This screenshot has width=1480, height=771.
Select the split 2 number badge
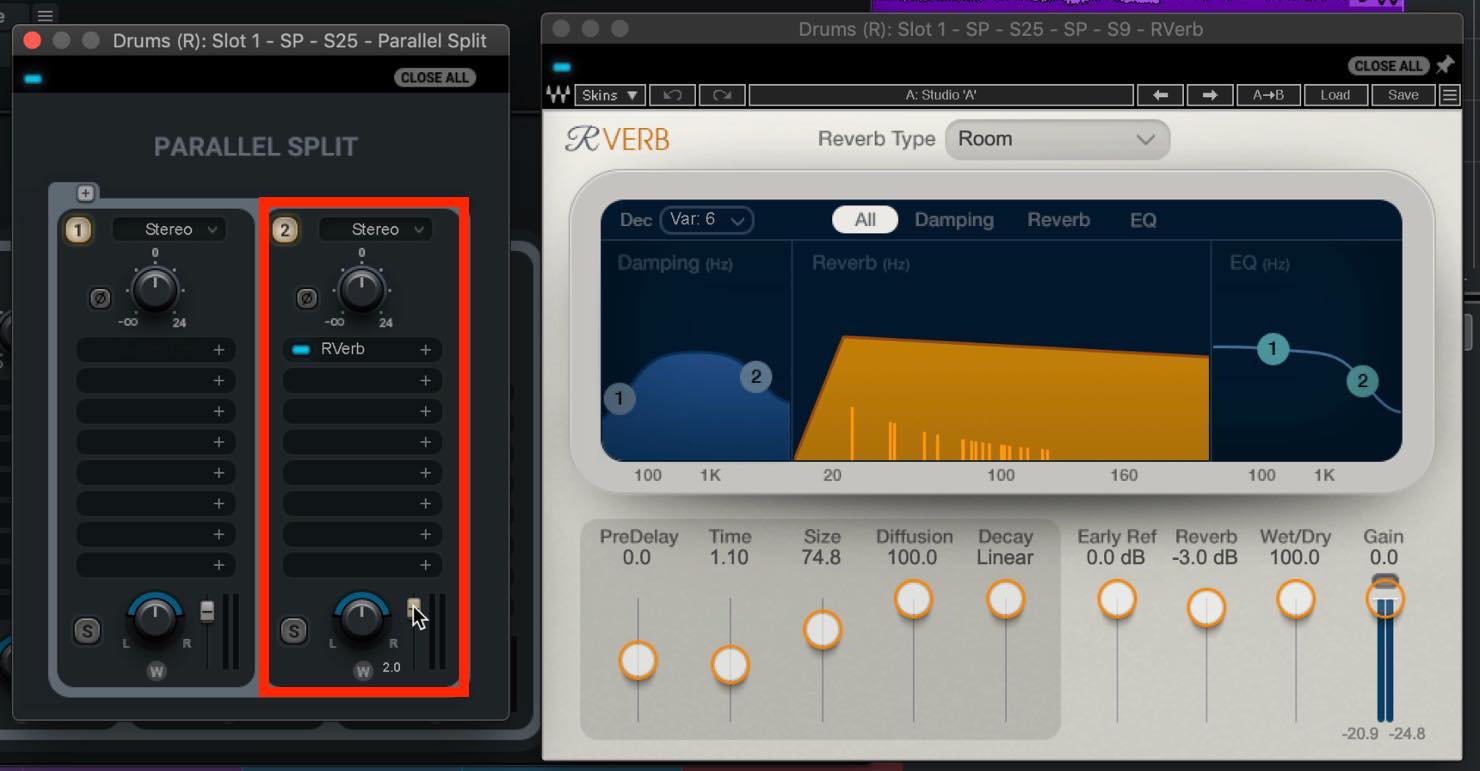tap(285, 230)
